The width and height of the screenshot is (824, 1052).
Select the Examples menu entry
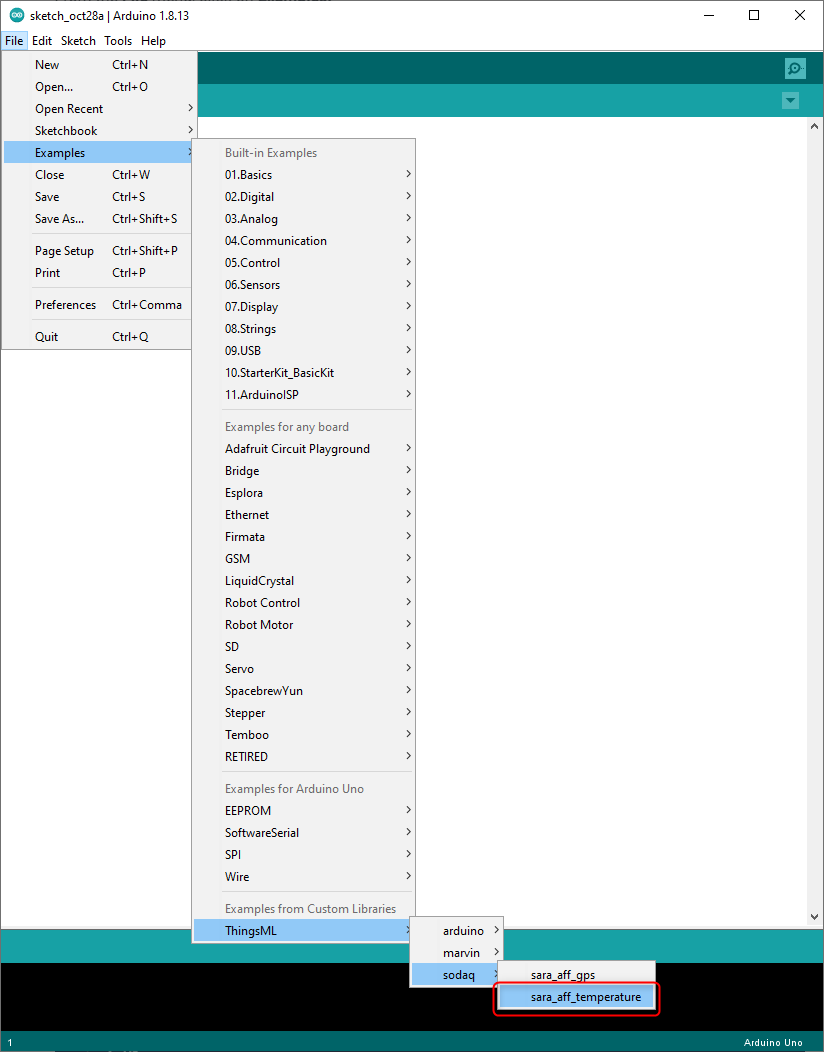point(99,153)
